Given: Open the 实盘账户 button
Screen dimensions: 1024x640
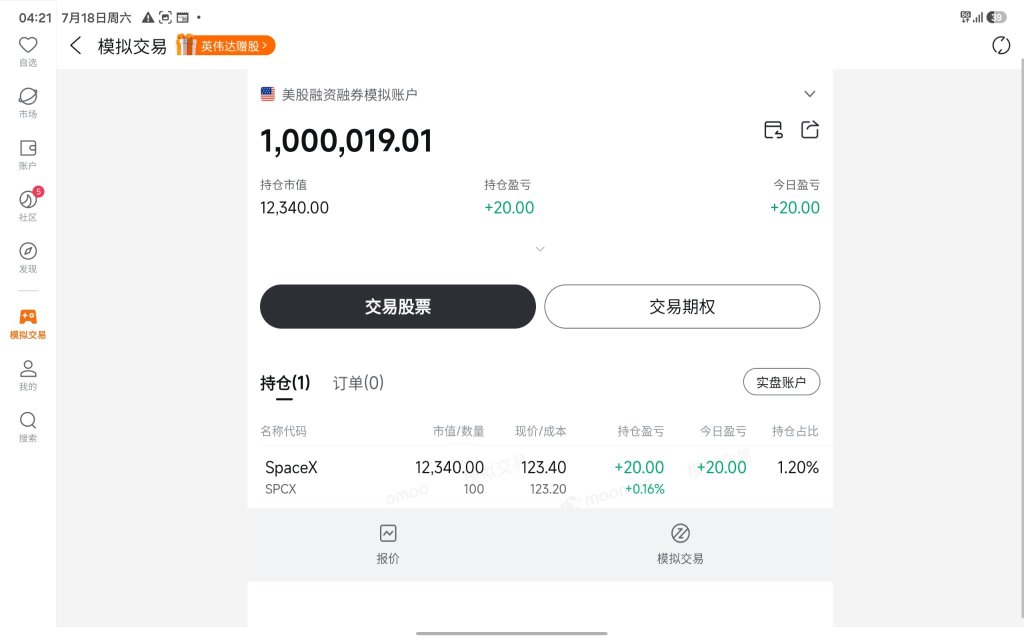Looking at the screenshot, I should pos(781,382).
